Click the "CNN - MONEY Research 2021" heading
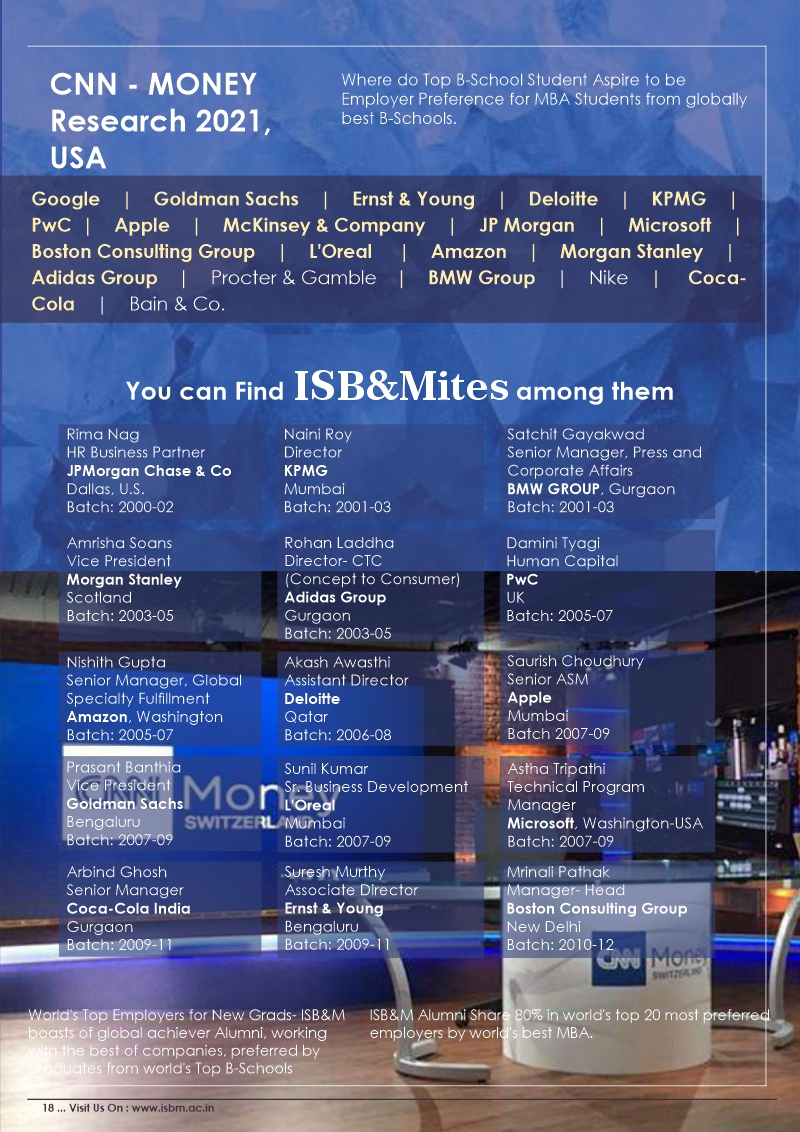Viewport: 800px width, 1132px height. (160, 120)
